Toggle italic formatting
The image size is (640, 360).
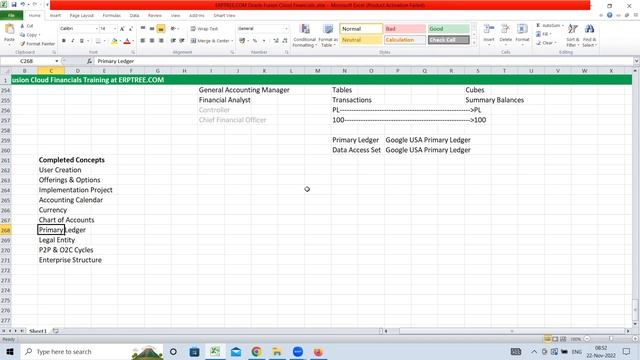tap(73, 41)
